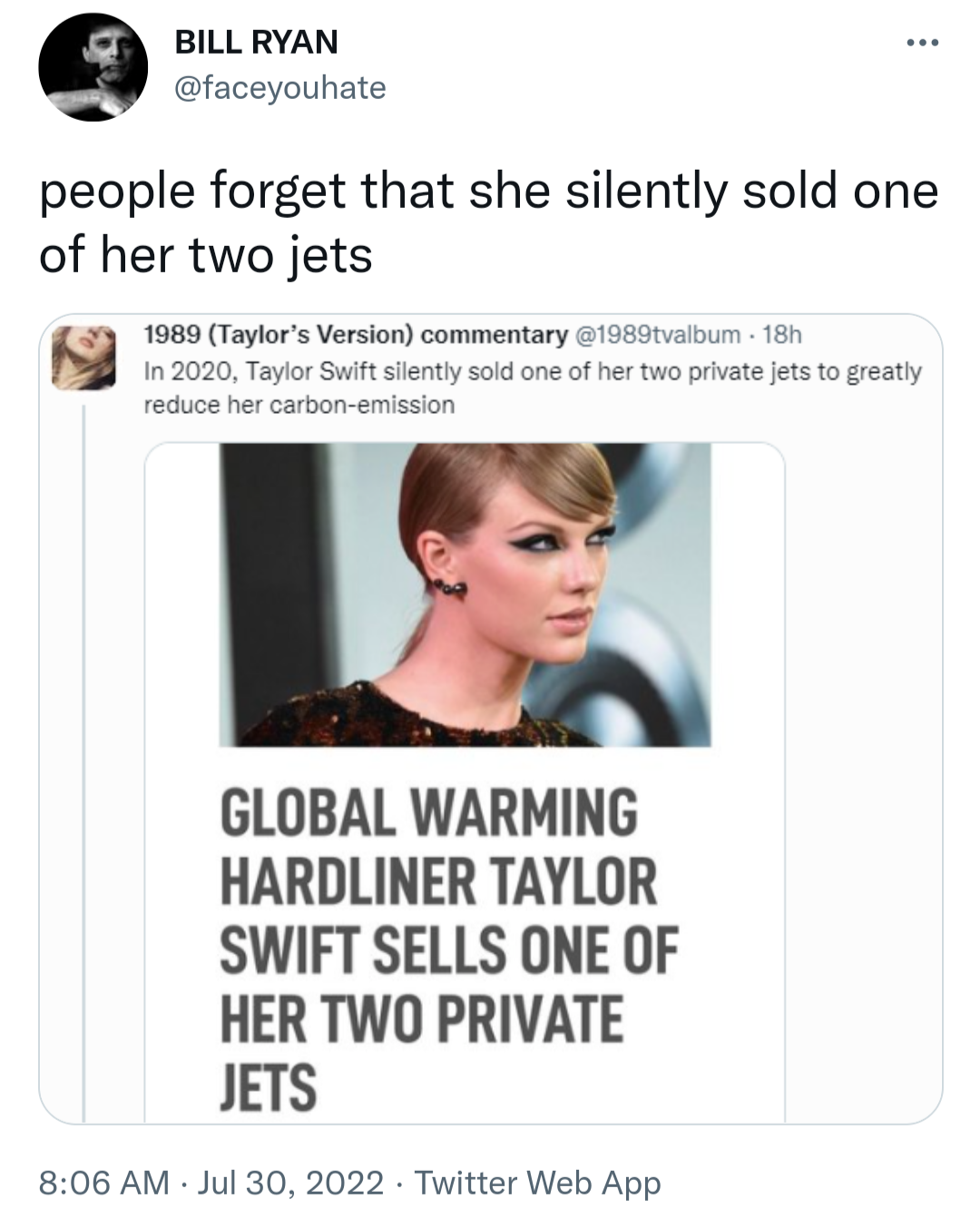Click the quoted text starting 'In 2020'
Viewport: 980px width, 1208px height.
pyautogui.click(x=533, y=372)
